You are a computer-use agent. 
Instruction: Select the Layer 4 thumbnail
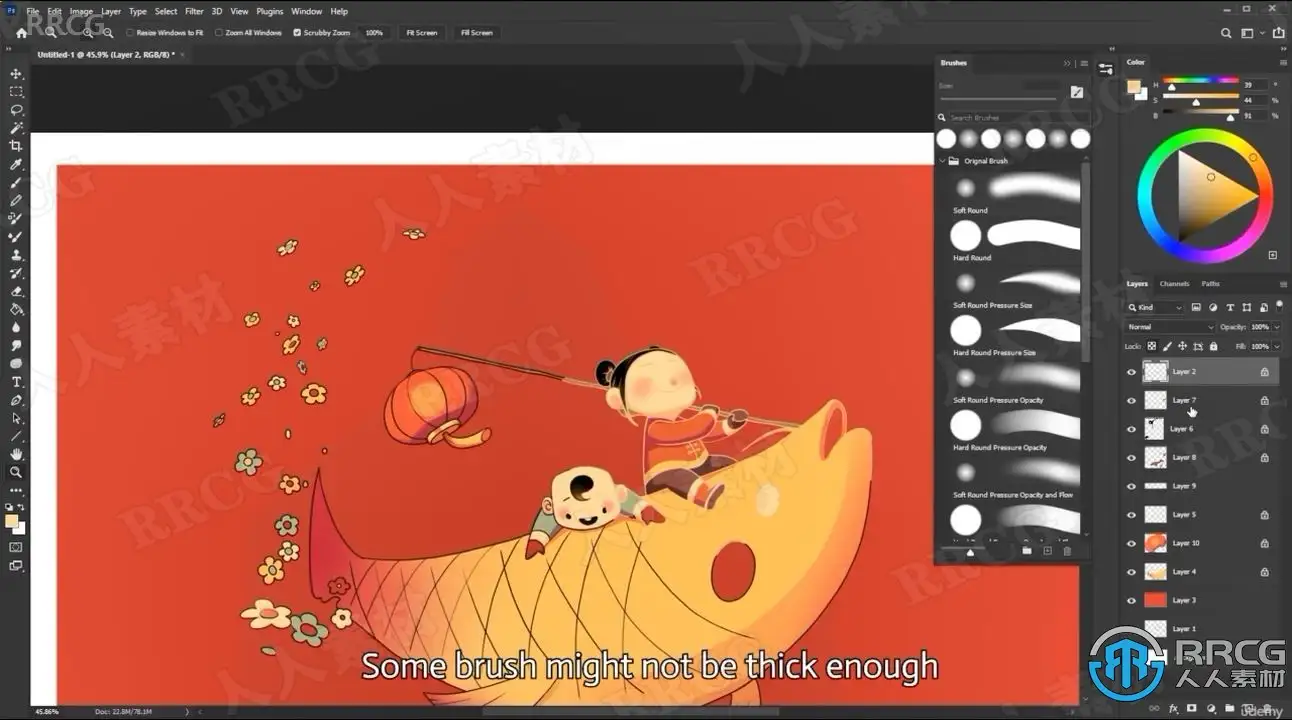pyautogui.click(x=1155, y=572)
